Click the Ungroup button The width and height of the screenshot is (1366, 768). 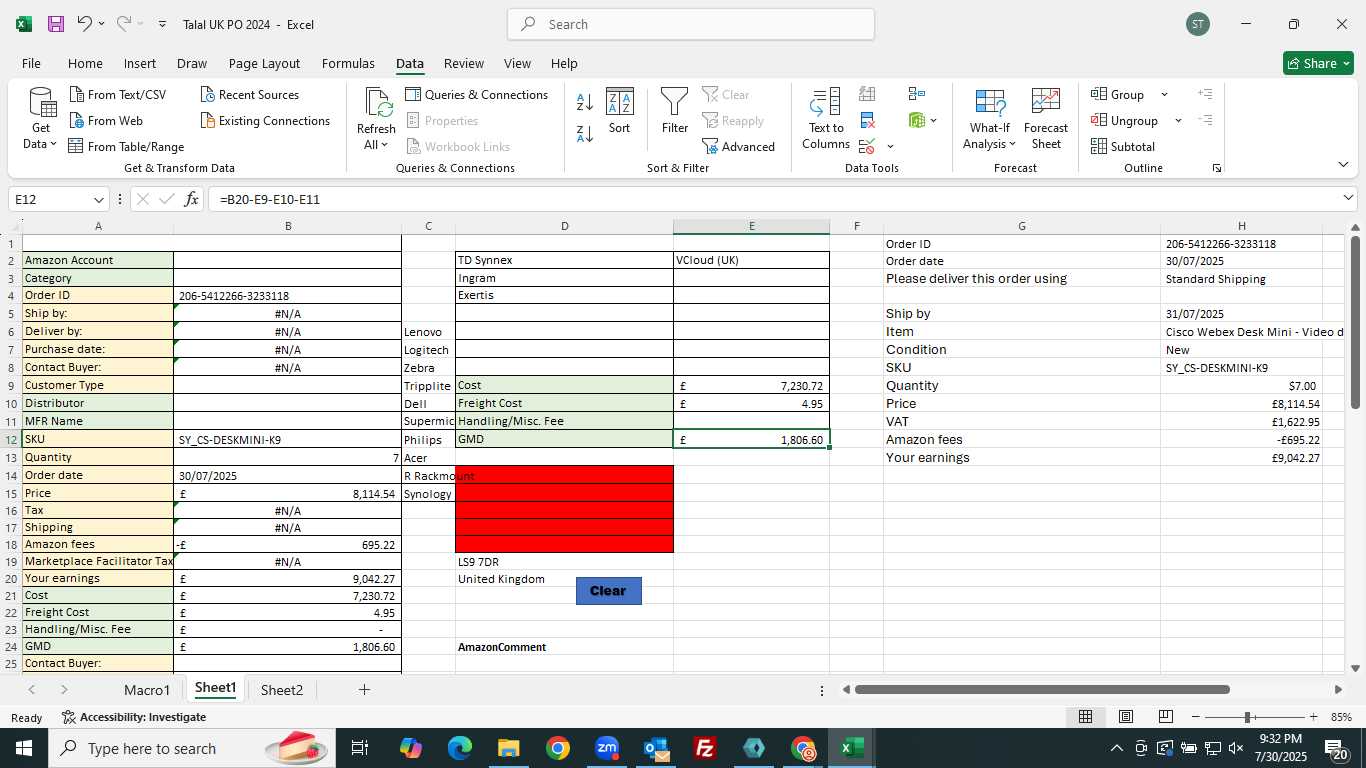(1124, 121)
